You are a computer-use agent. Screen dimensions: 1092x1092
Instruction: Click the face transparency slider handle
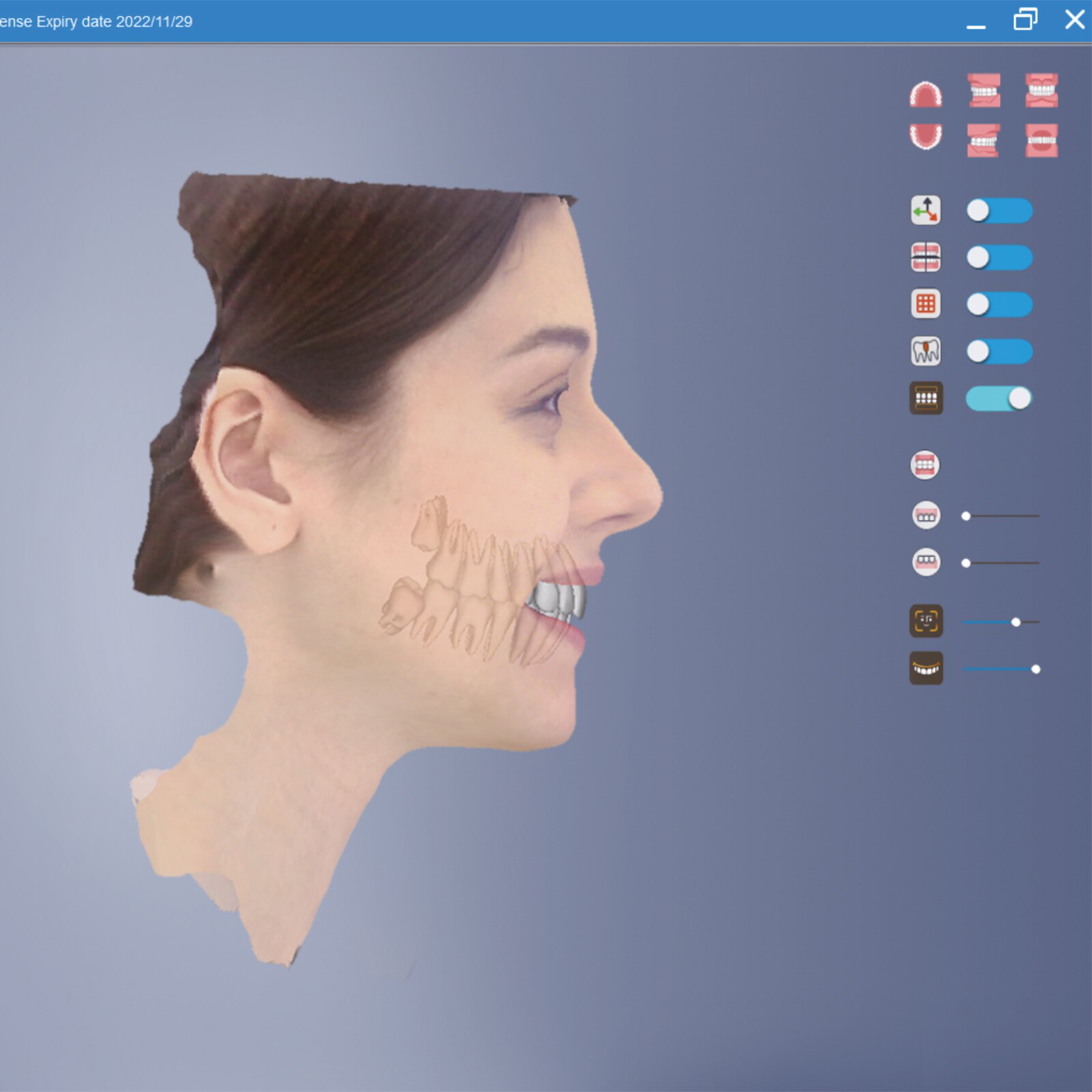tap(1016, 622)
